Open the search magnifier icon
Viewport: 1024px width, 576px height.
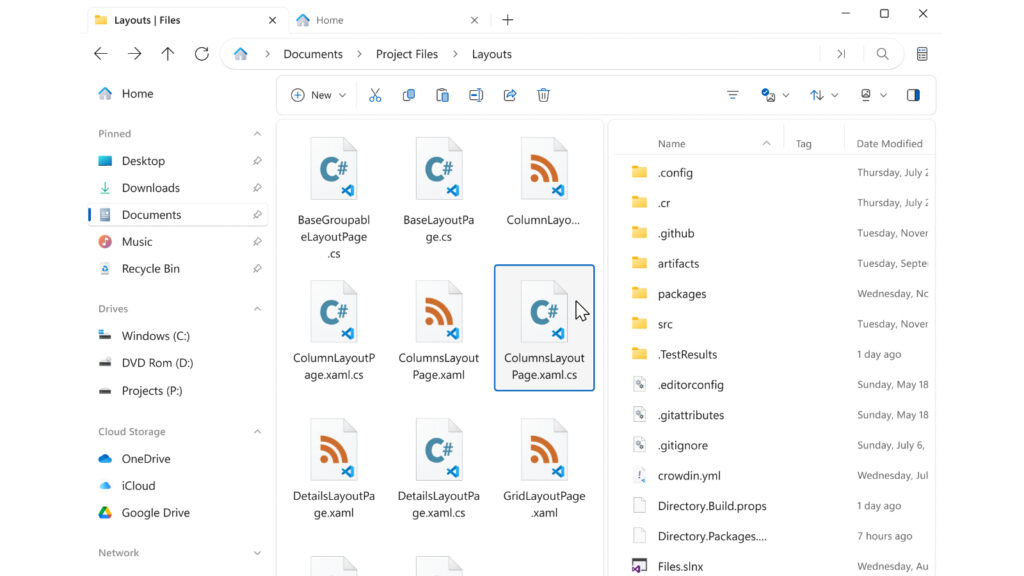882,54
